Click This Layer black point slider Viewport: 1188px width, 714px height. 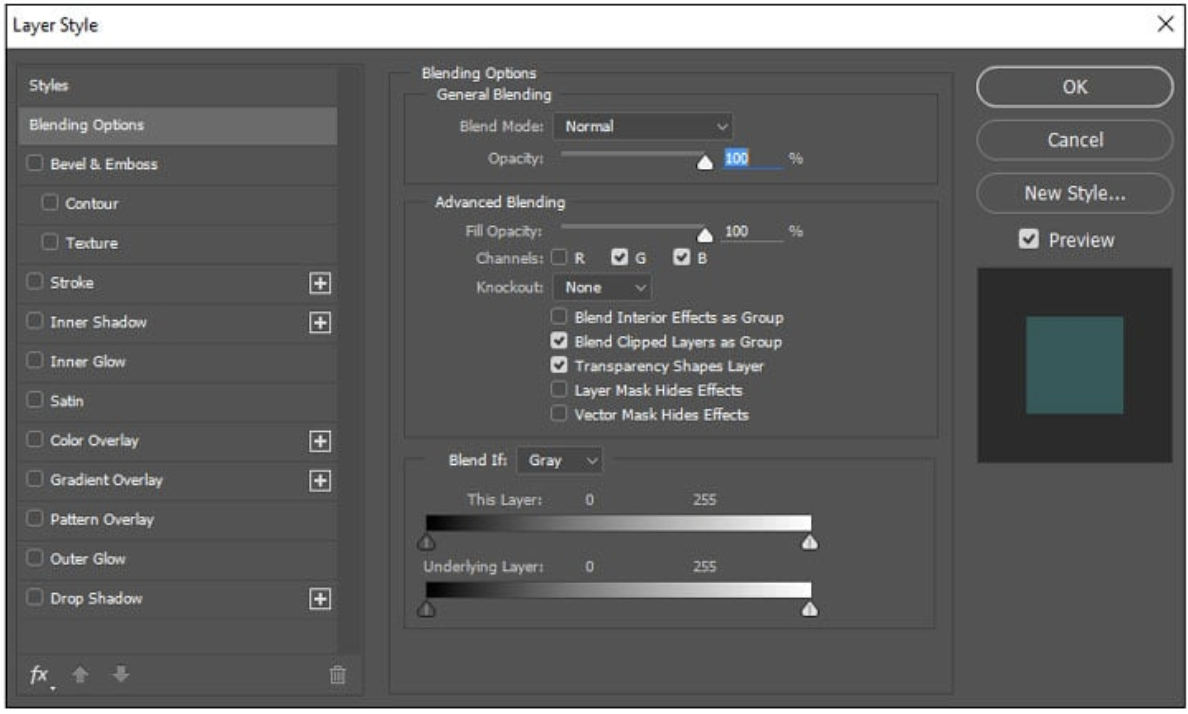pos(426,541)
